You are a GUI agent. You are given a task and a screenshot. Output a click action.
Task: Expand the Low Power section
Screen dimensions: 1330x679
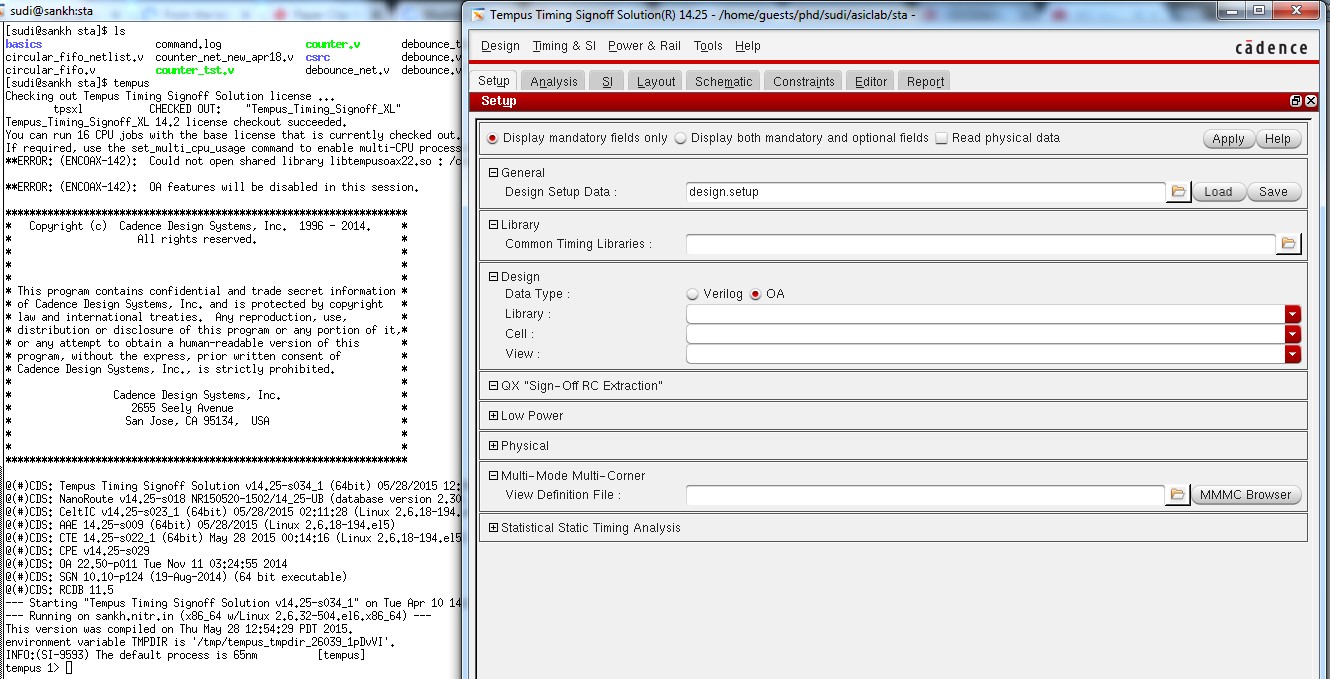pyautogui.click(x=493, y=416)
